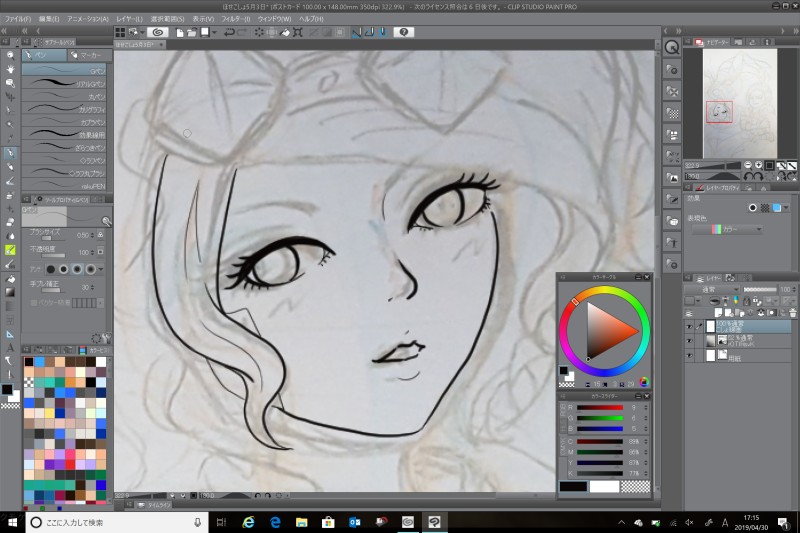
Task: Open the 通常 blending mode dropdown
Action: (x=712, y=289)
